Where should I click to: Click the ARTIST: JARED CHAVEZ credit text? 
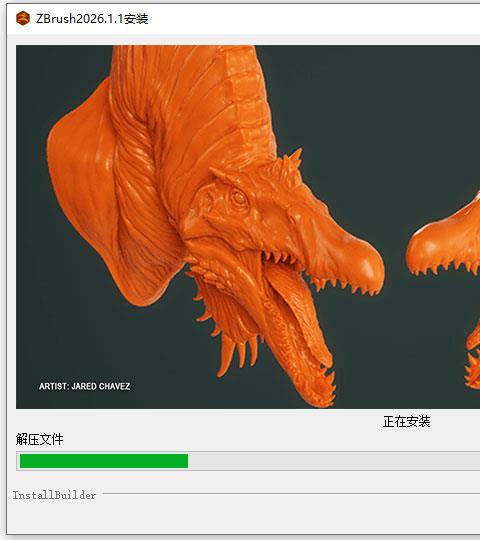(x=84, y=386)
